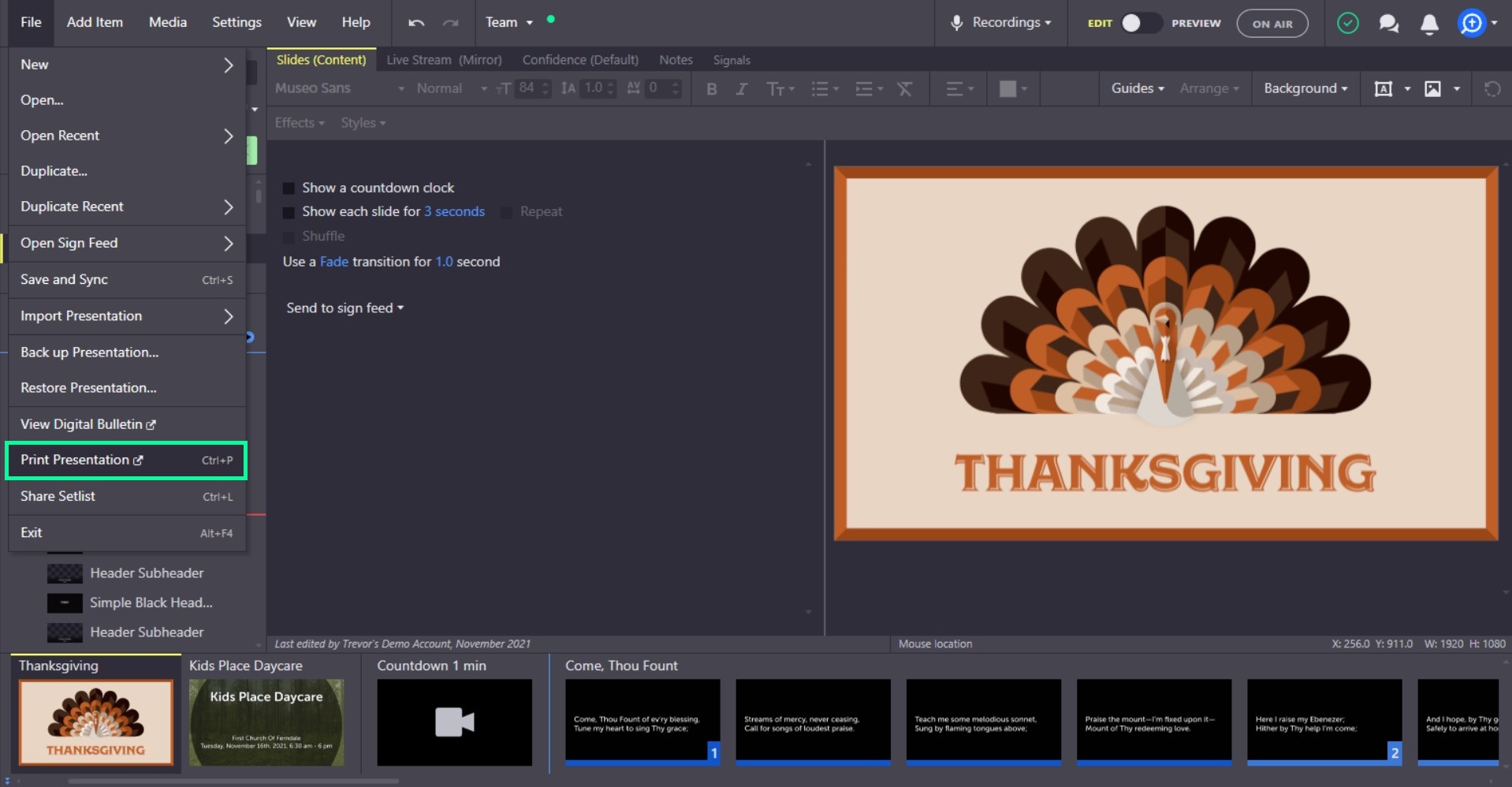Open the Effects dropdown

[300, 123]
